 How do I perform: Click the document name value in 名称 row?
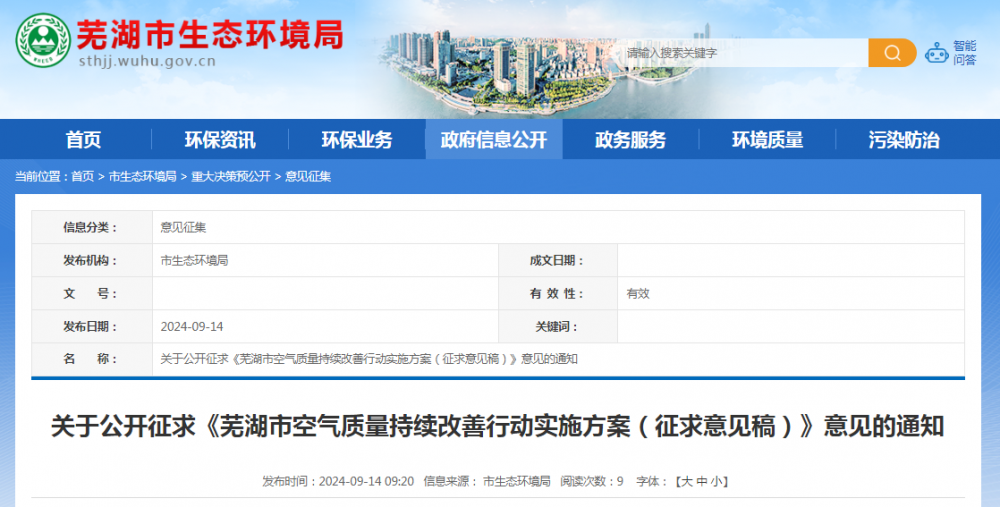[369, 359]
